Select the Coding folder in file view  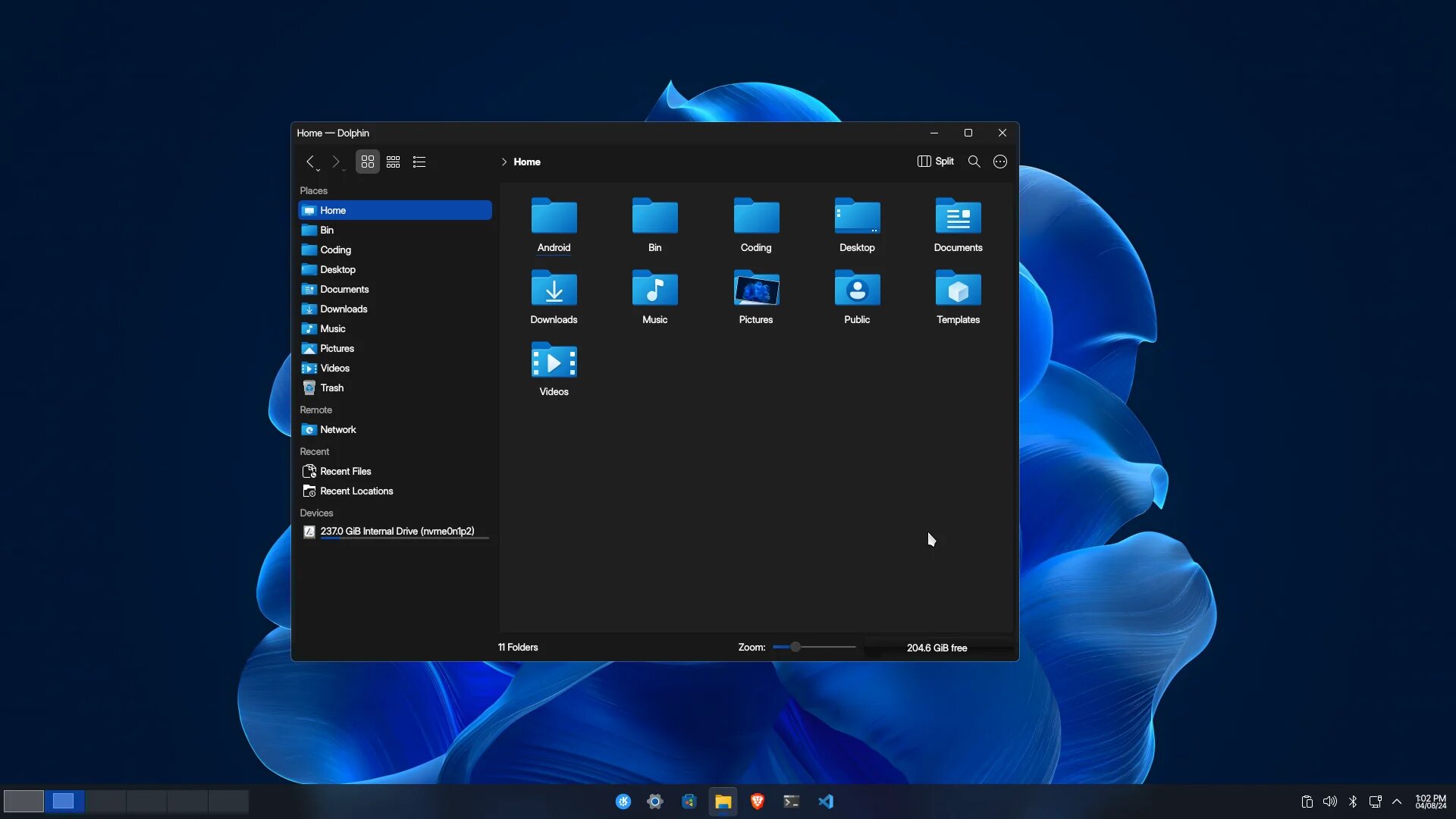coord(756,224)
